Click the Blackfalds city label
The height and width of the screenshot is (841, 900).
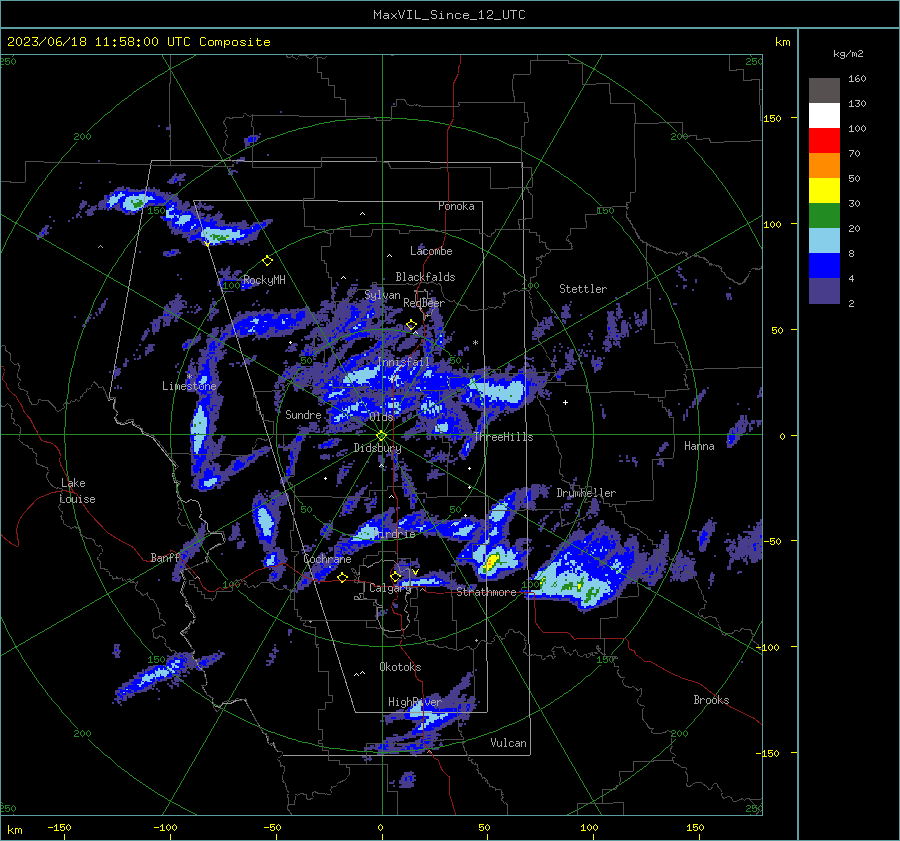[x=425, y=277]
